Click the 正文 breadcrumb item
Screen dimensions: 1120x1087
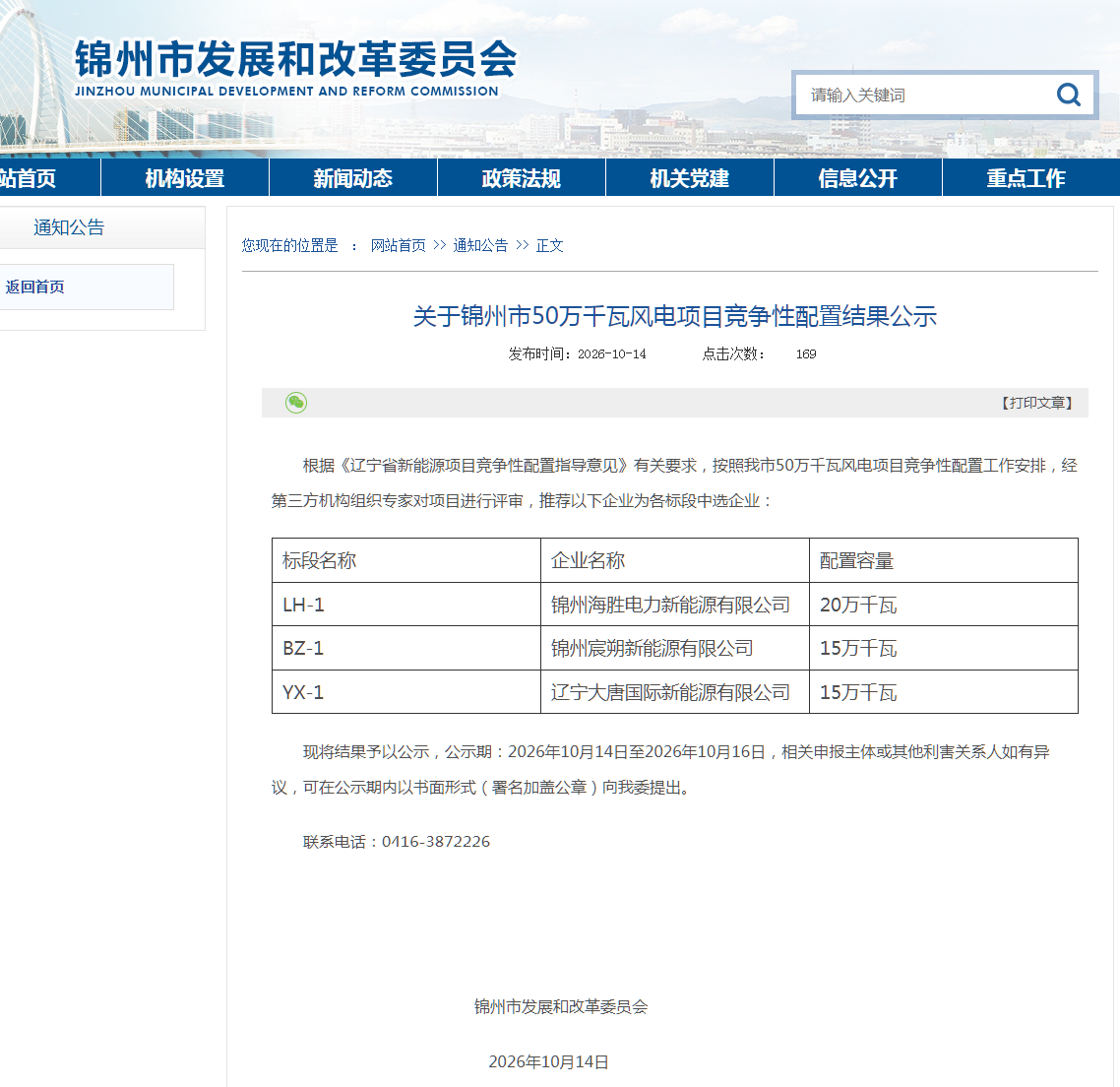pyautogui.click(x=549, y=246)
